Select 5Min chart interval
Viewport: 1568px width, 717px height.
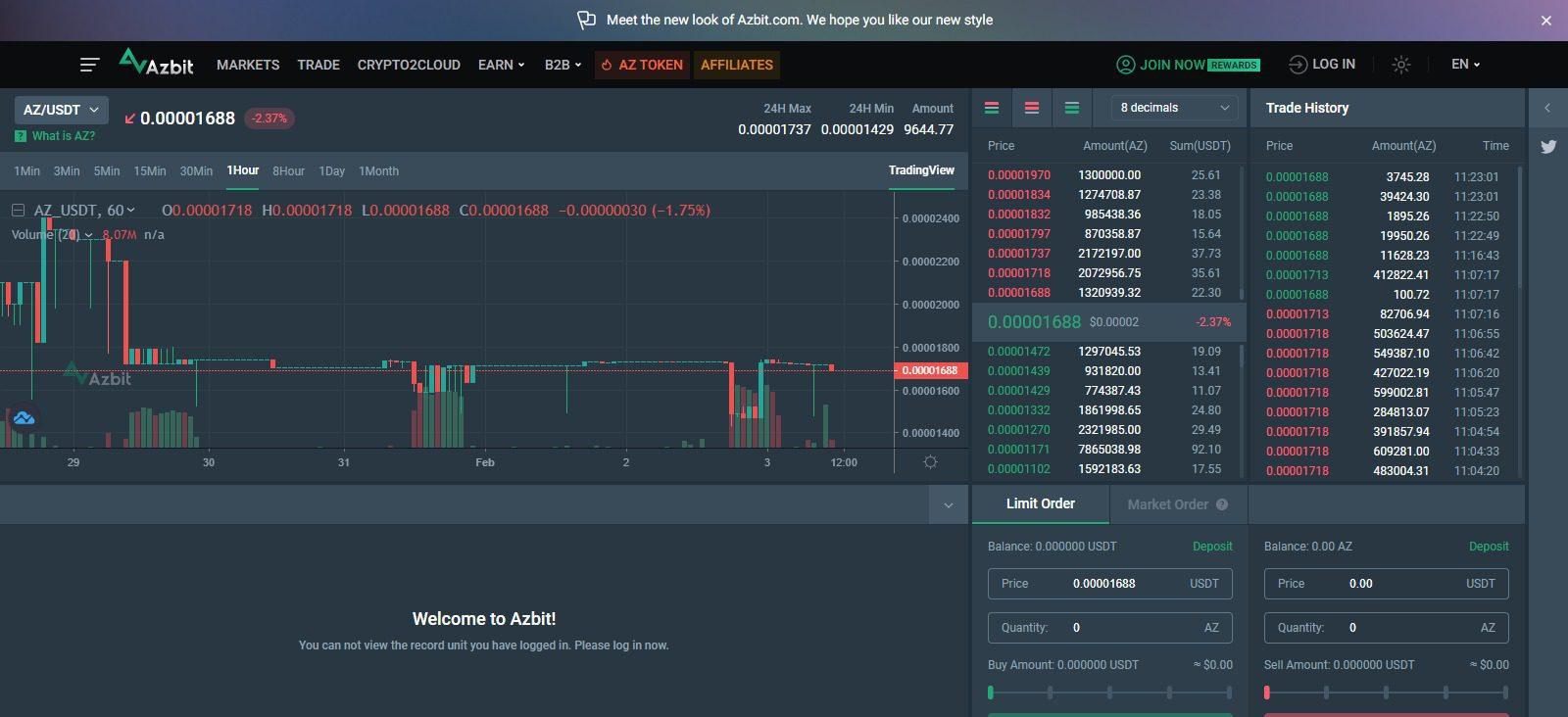point(107,171)
